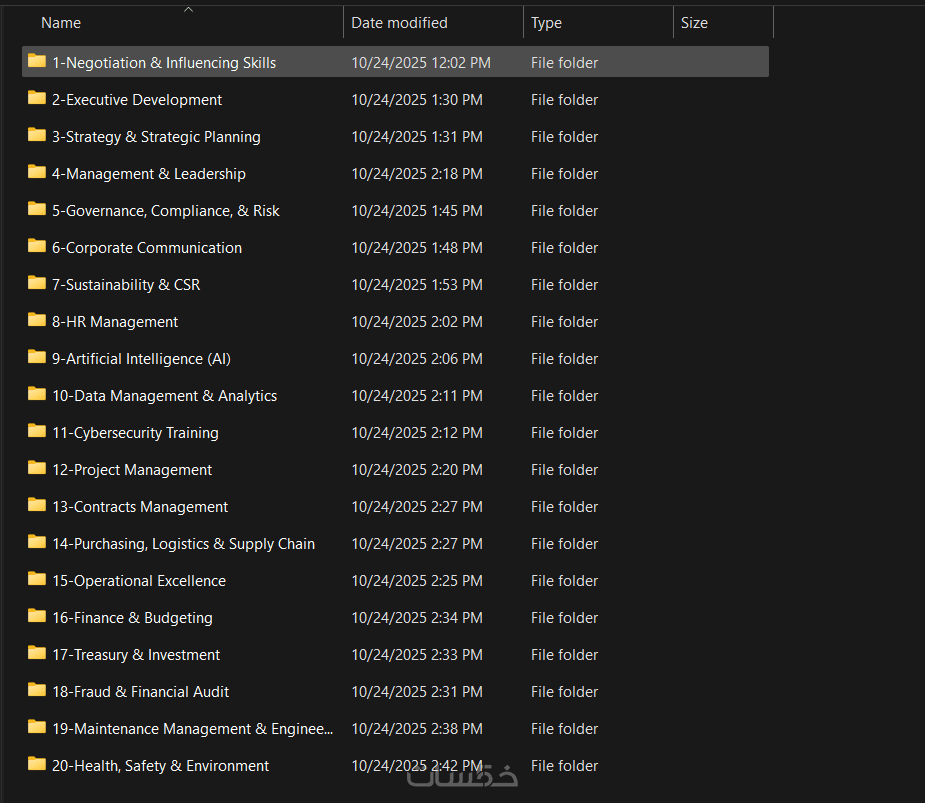
Task: Click folder icon beside 5-Governance, Compliance, & Risk
Action: [x=37, y=210]
